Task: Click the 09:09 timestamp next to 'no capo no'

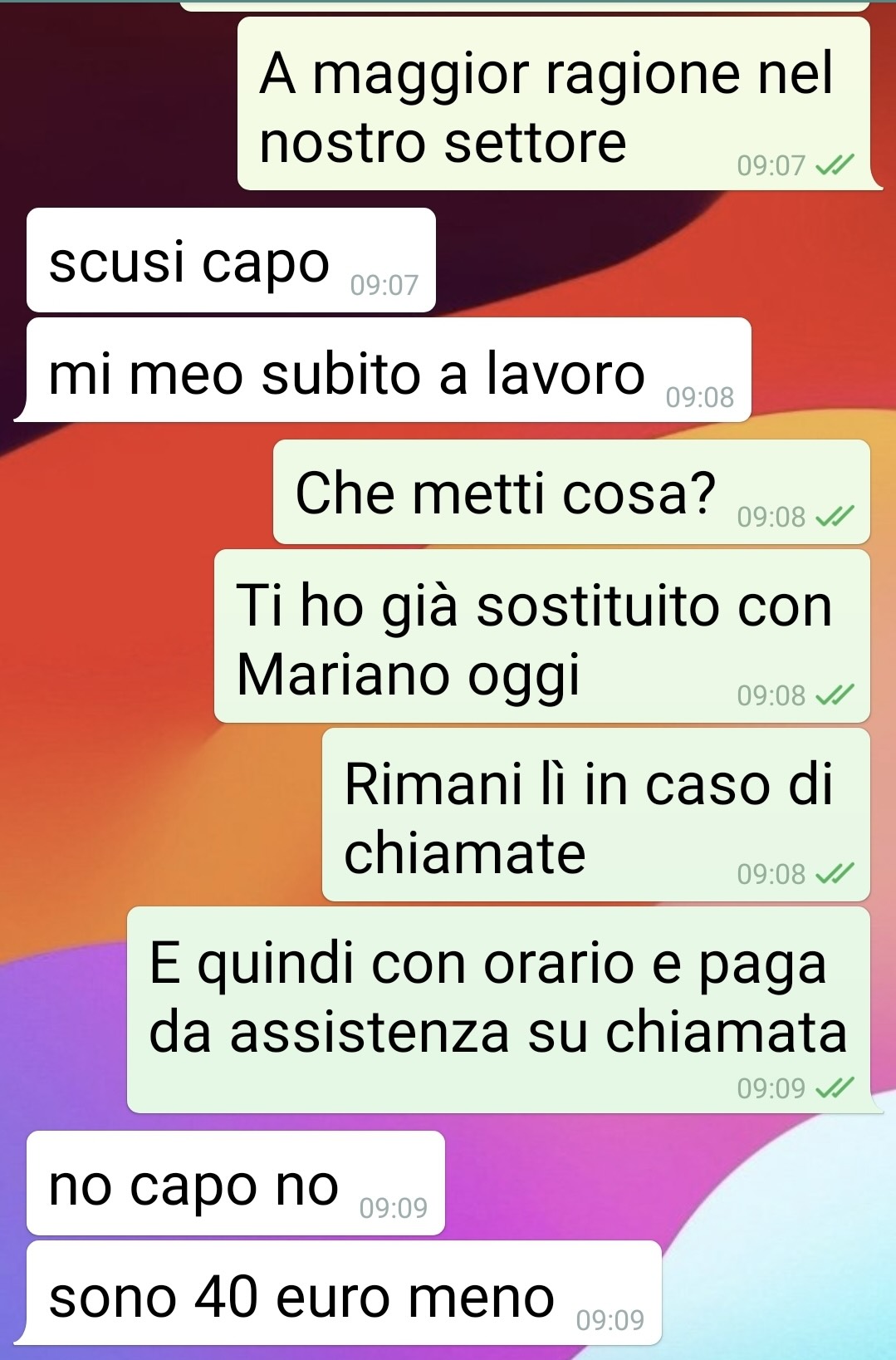Action: (393, 1208)
